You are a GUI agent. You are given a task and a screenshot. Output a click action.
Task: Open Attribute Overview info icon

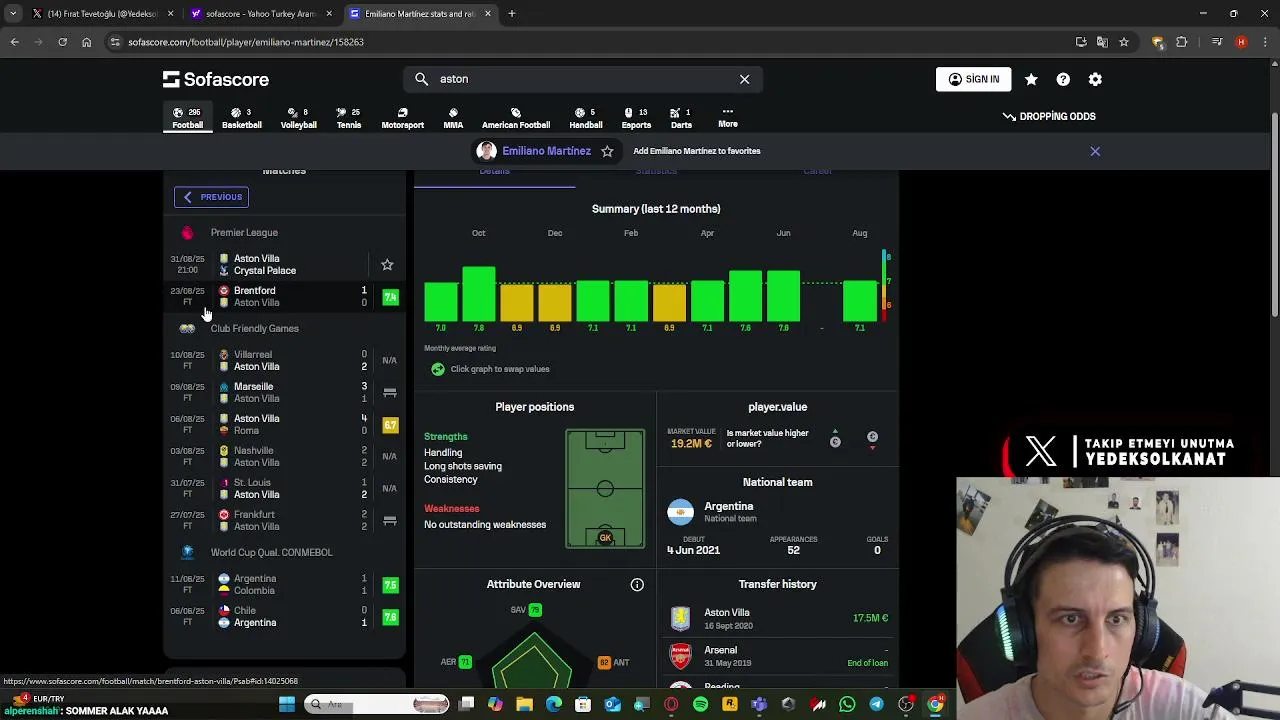tap(637, 584)
